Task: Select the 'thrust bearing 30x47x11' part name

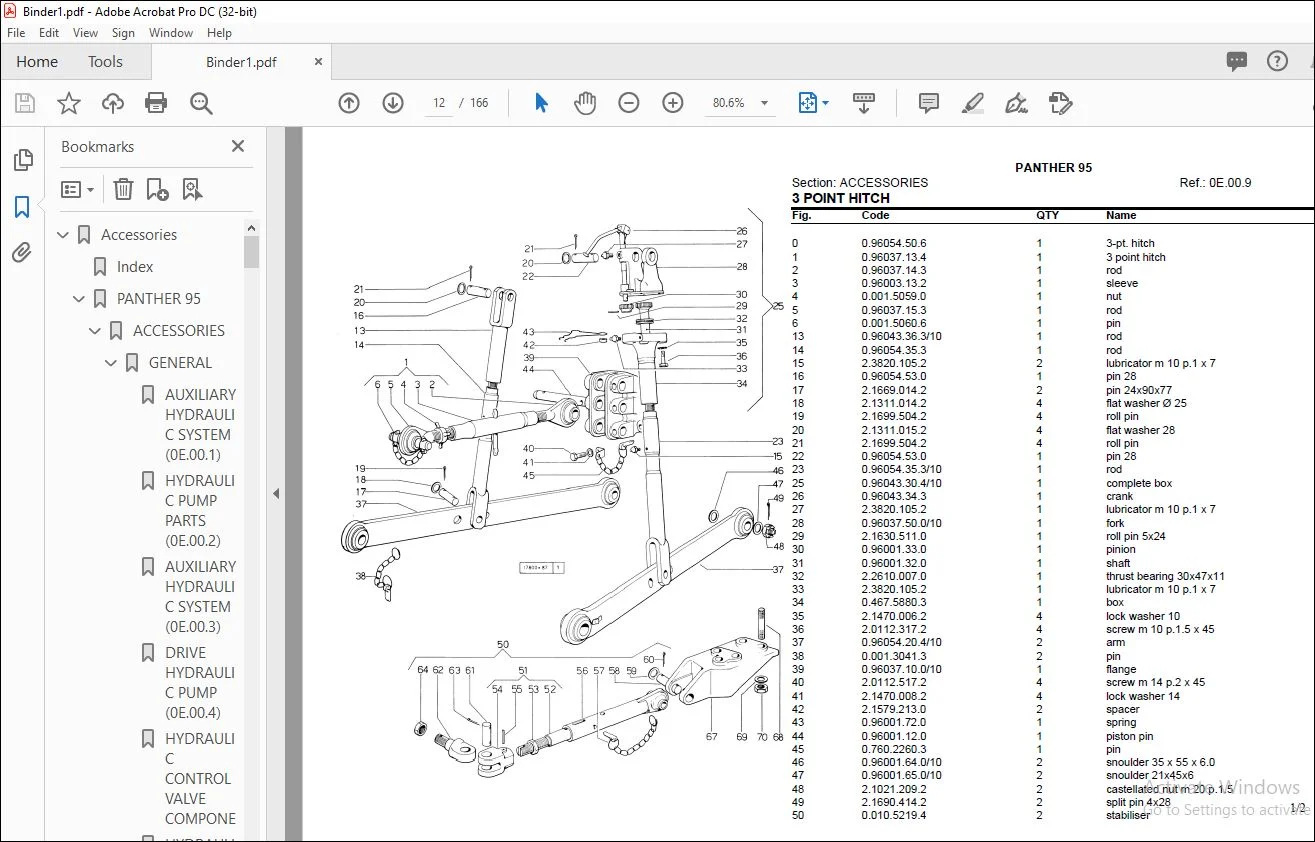Action: [x=1165, y=576]
